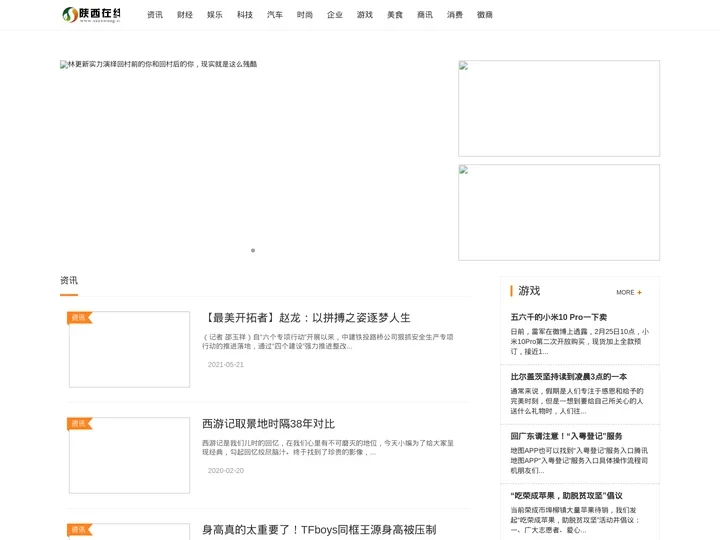Open the 游戏 navigation item in header

point(365,15)
